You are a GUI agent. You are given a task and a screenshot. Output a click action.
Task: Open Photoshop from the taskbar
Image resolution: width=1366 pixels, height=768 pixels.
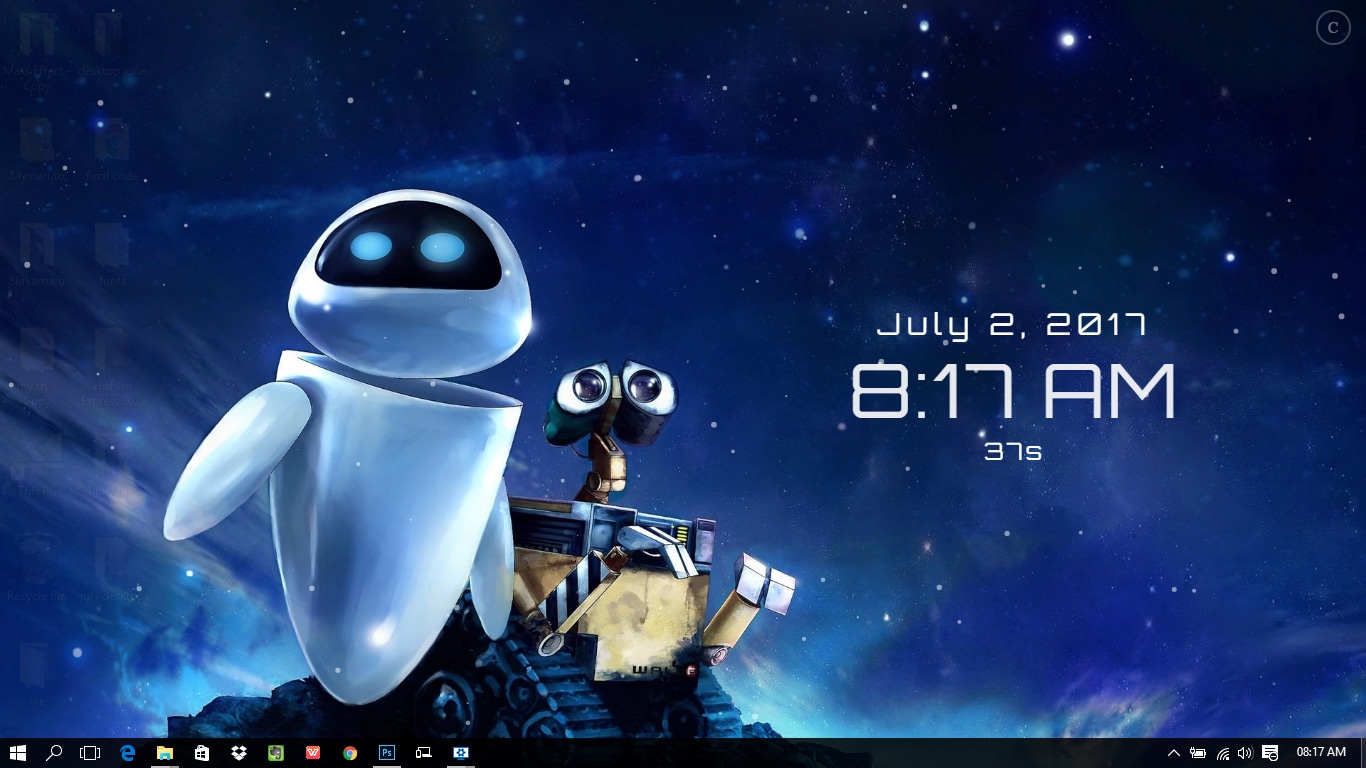pyautogui.click(x=386, y=753)
